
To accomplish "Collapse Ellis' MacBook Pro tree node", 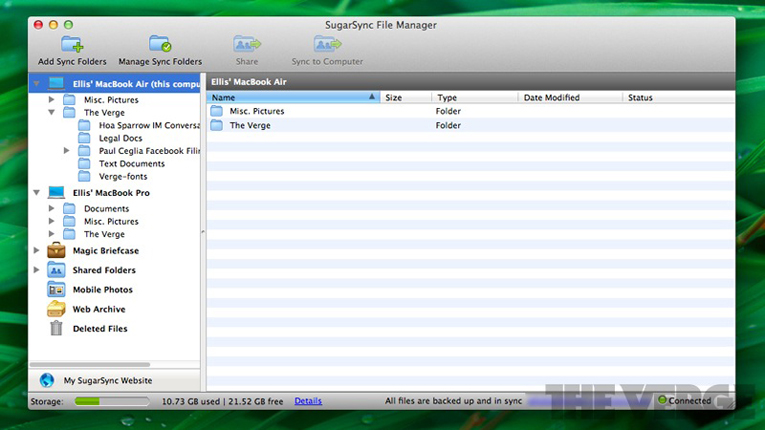I will pyautogui.click(x=37, y=192).
